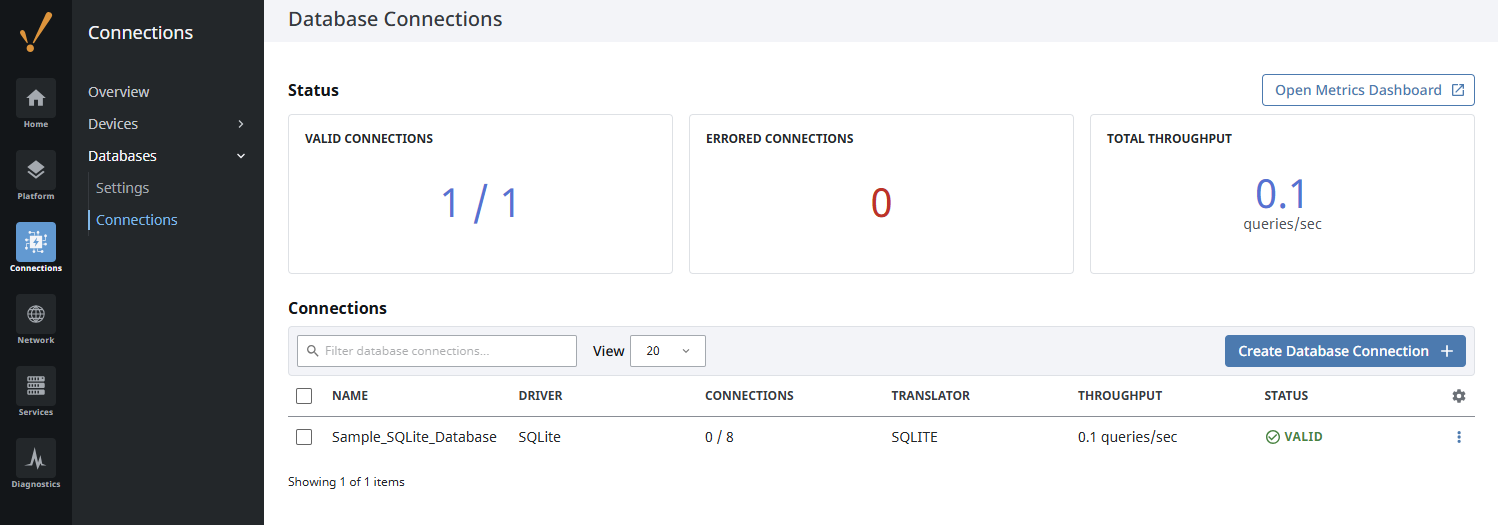The height and width of the screenshot is (525, 1498).
Task: Open Sample_SQLite_Database row actions menu
Action: [x=1459, y=437]
